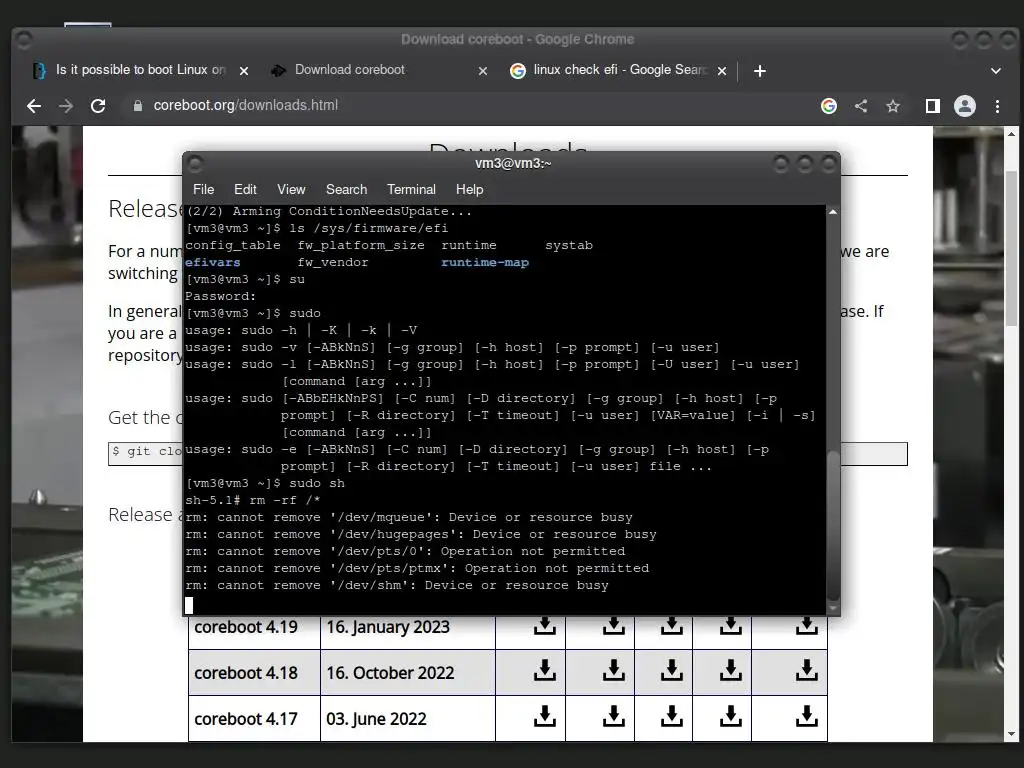Close the 'Is it possible to boot Linux' tab
This screenshot has width=1024, height=768.
coord(244,71)
